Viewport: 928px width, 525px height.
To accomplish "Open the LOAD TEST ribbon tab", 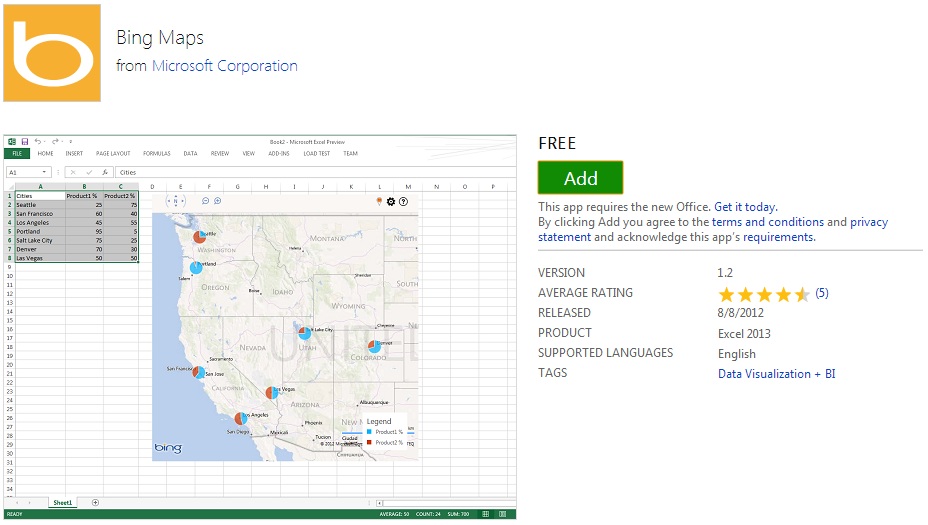I will click(317, 153).
